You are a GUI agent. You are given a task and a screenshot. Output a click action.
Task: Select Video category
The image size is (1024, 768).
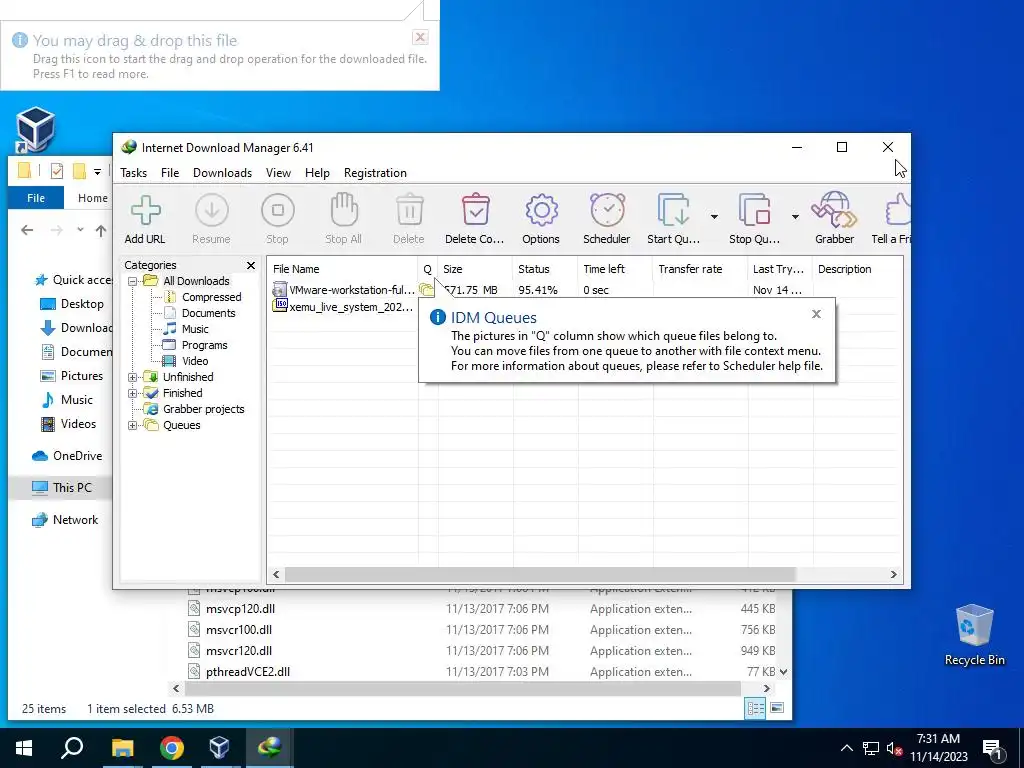click(195, 361)
